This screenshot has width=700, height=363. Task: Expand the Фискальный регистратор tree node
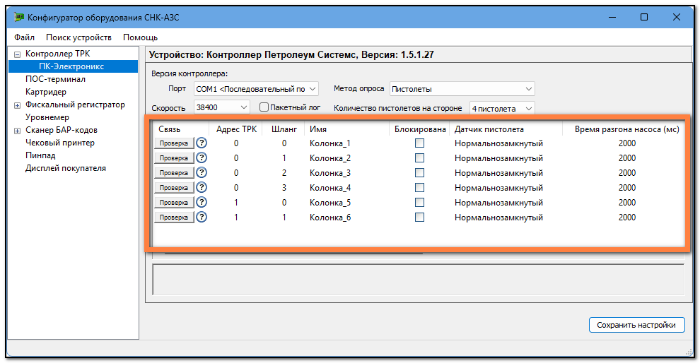click(17, 105)
